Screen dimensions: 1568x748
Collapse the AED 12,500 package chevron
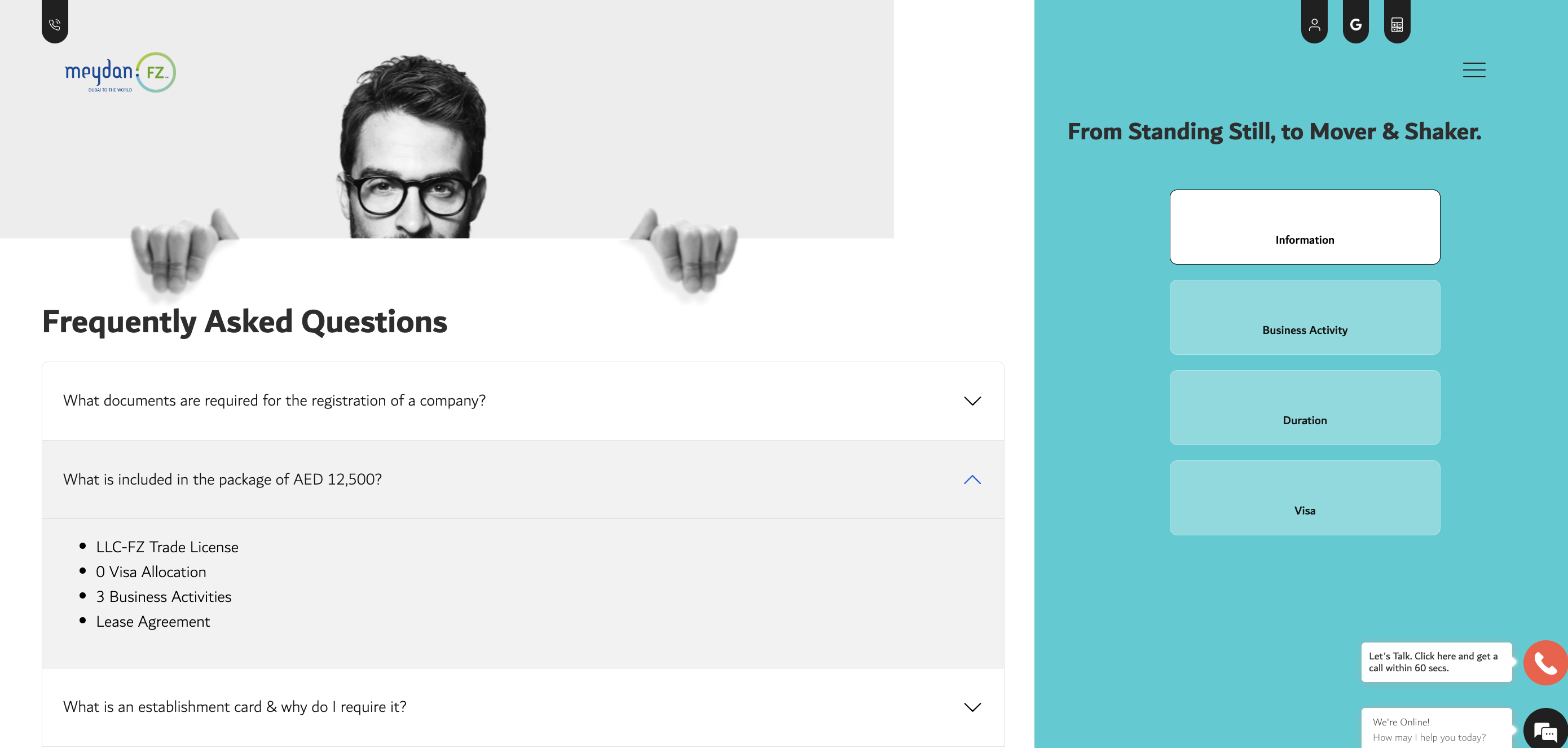(972, 479)
